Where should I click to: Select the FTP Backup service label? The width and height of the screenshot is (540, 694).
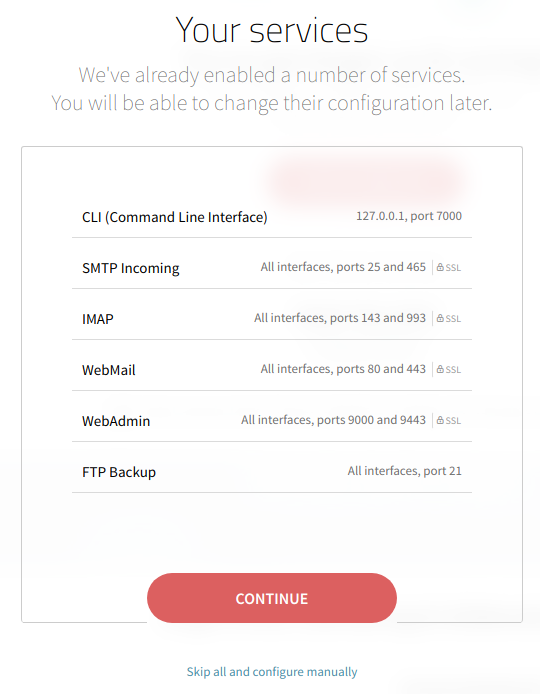point(119,472)
